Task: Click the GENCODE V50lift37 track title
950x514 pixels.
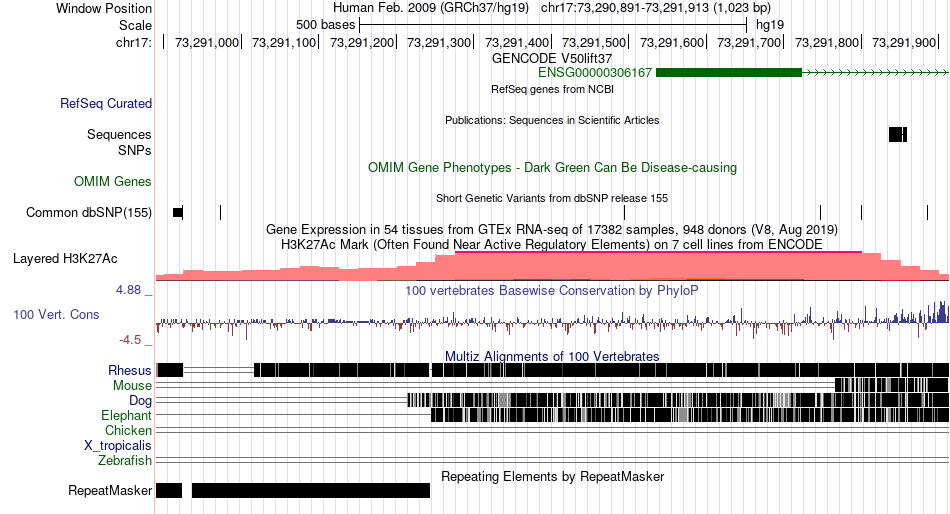Action: click(x=552, y=59)
